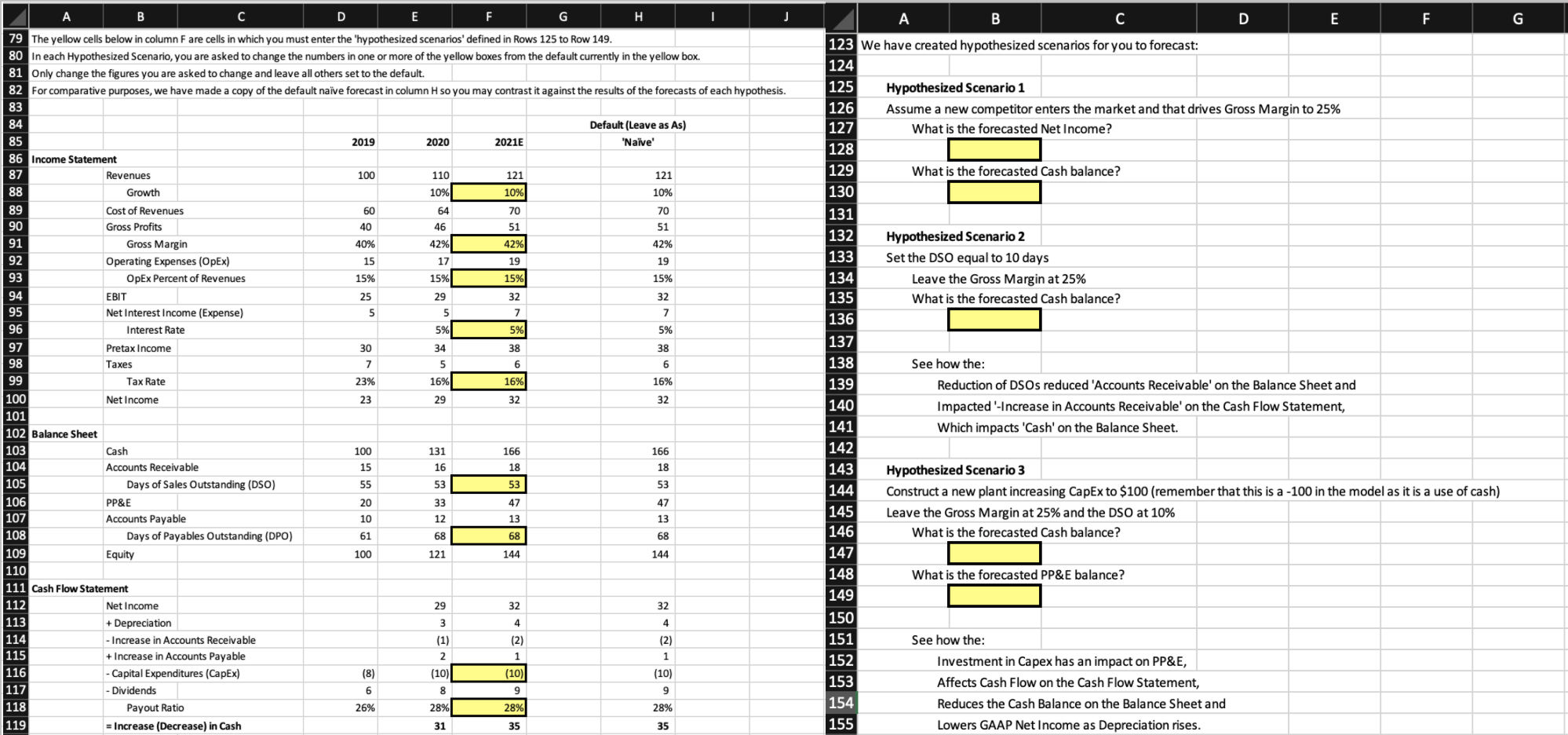Select row 119 header
This screenshot has height=735, width=1568.
pyautogui.click(x=16, y=726)
